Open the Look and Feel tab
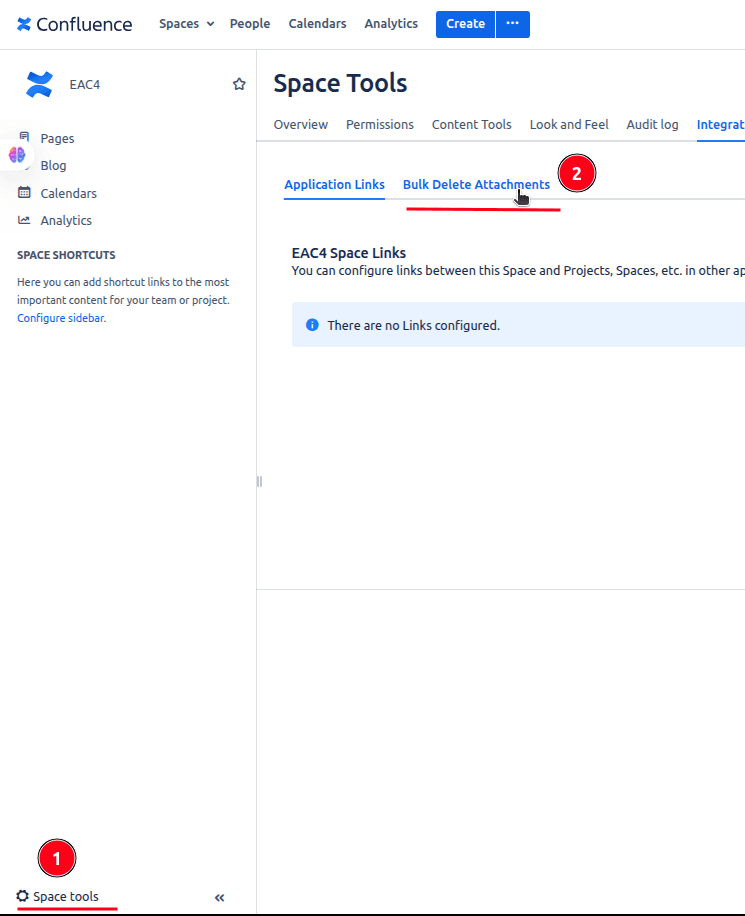 point(569,125)
